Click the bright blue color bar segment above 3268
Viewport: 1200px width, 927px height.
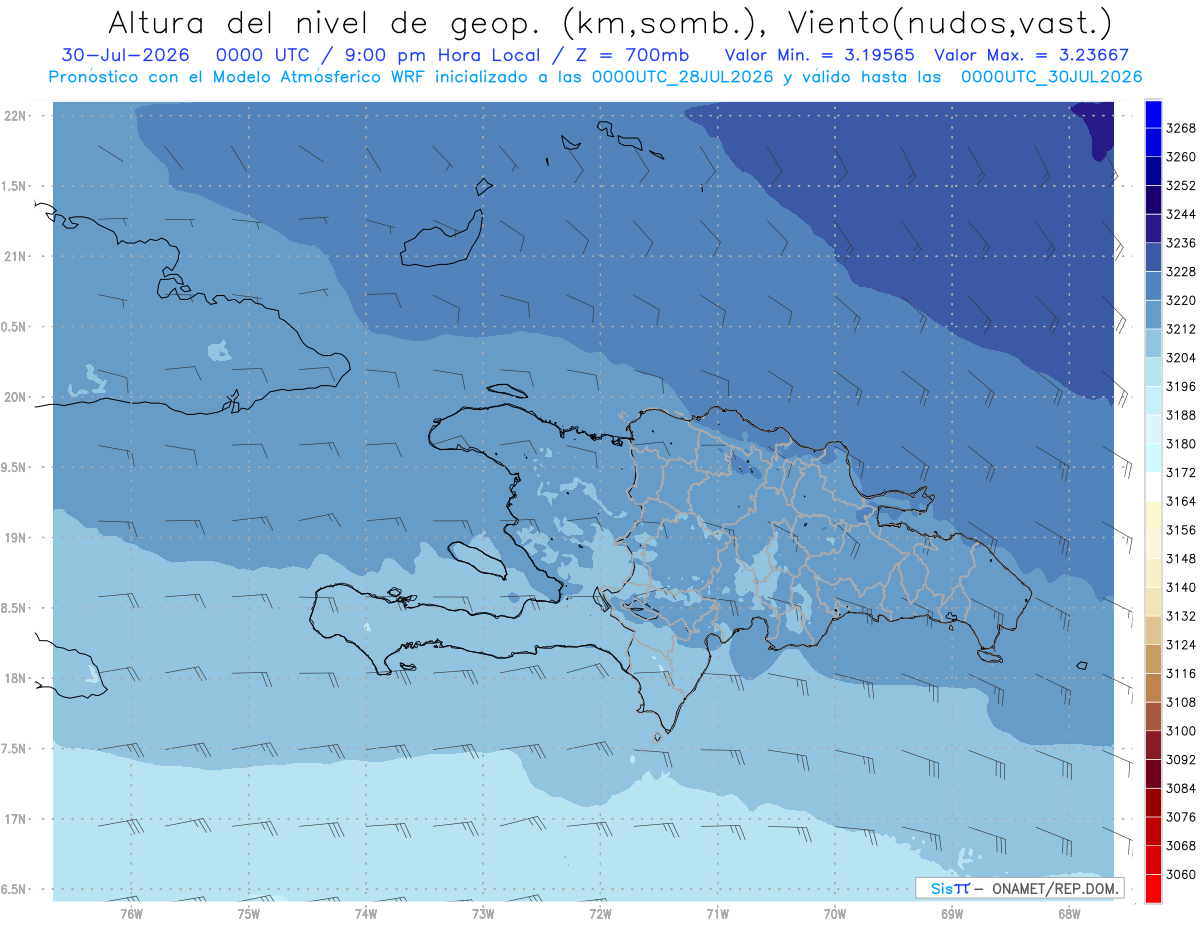(1153, 114)
